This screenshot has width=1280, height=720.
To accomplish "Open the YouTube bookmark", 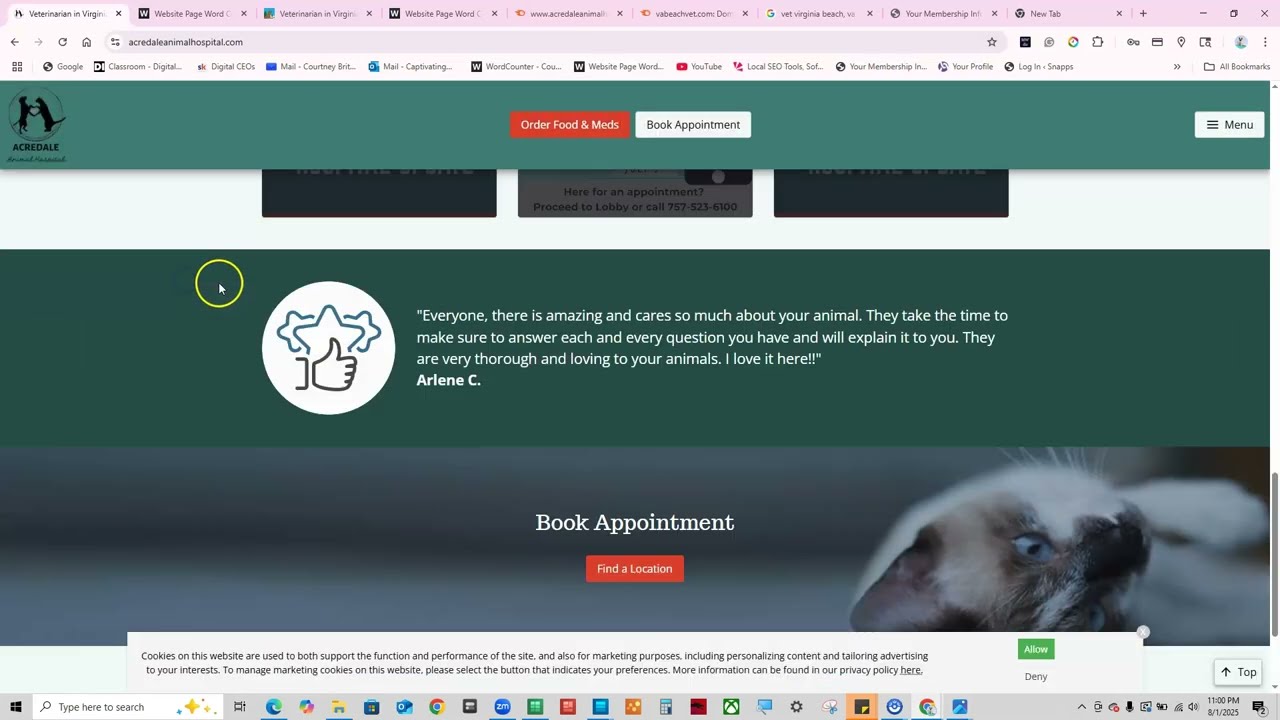I will [x=699, y=67].
